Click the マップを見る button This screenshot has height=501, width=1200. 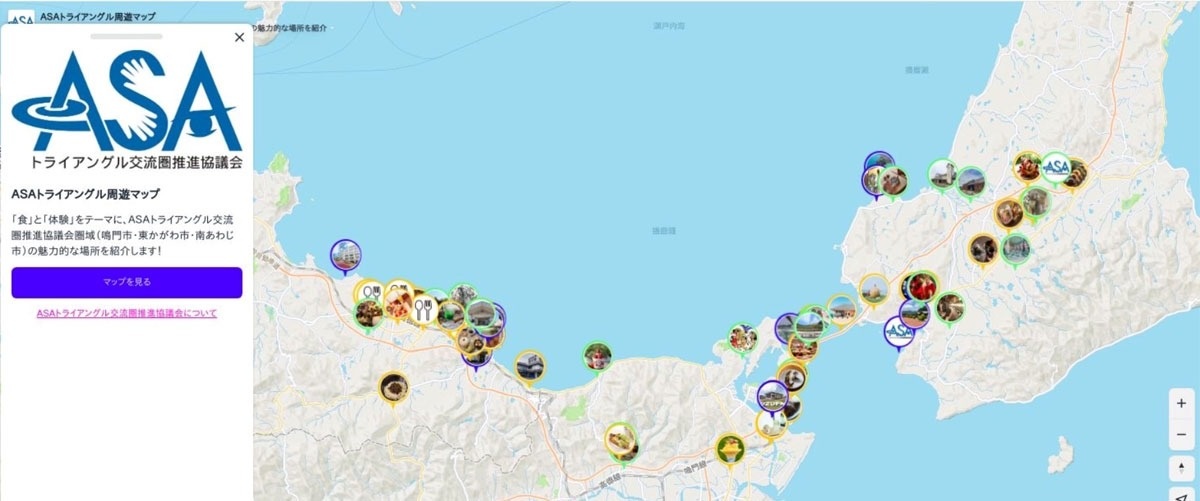(127, 282)
